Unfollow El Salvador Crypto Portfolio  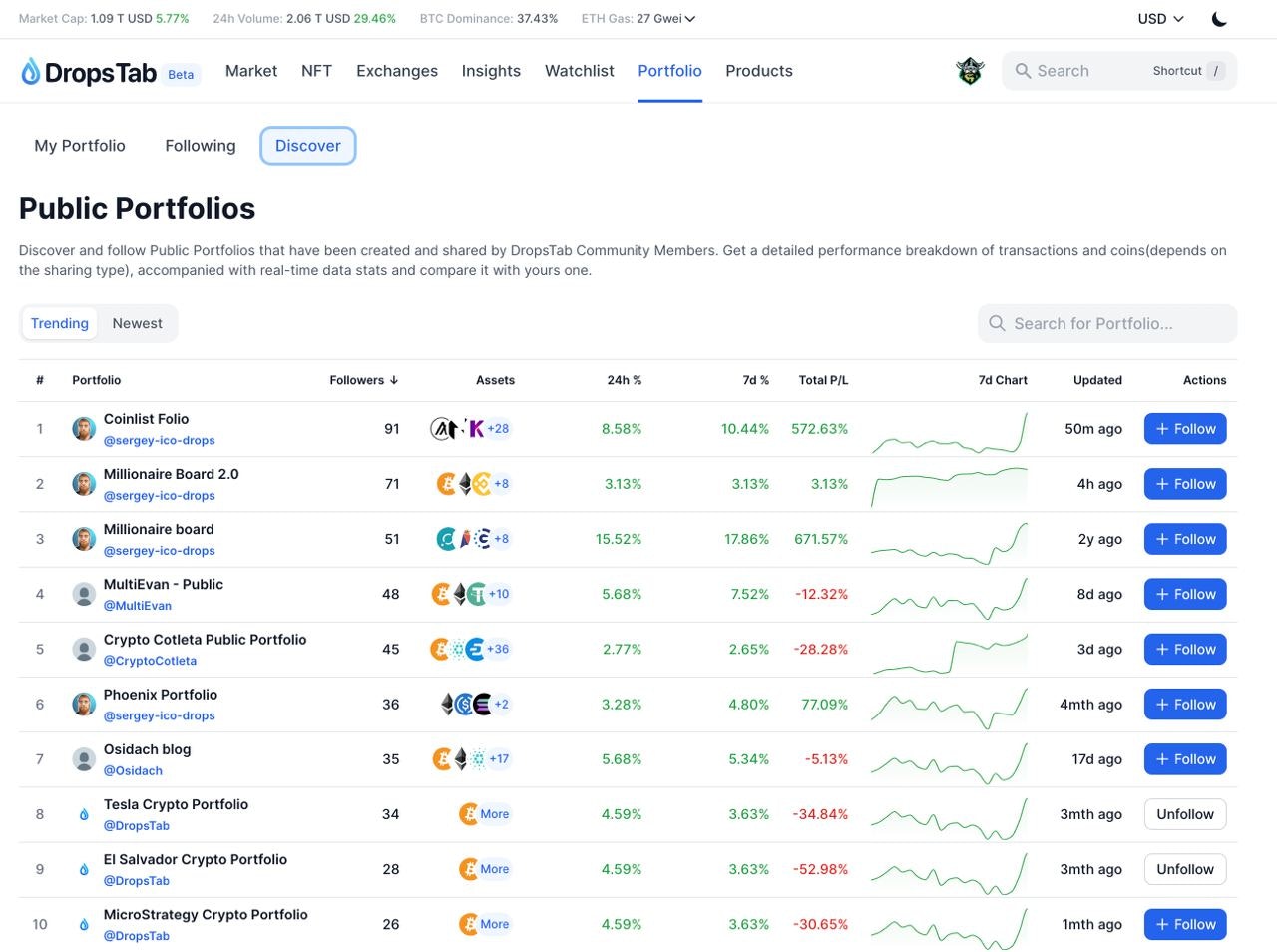(x=1185, y=869)
